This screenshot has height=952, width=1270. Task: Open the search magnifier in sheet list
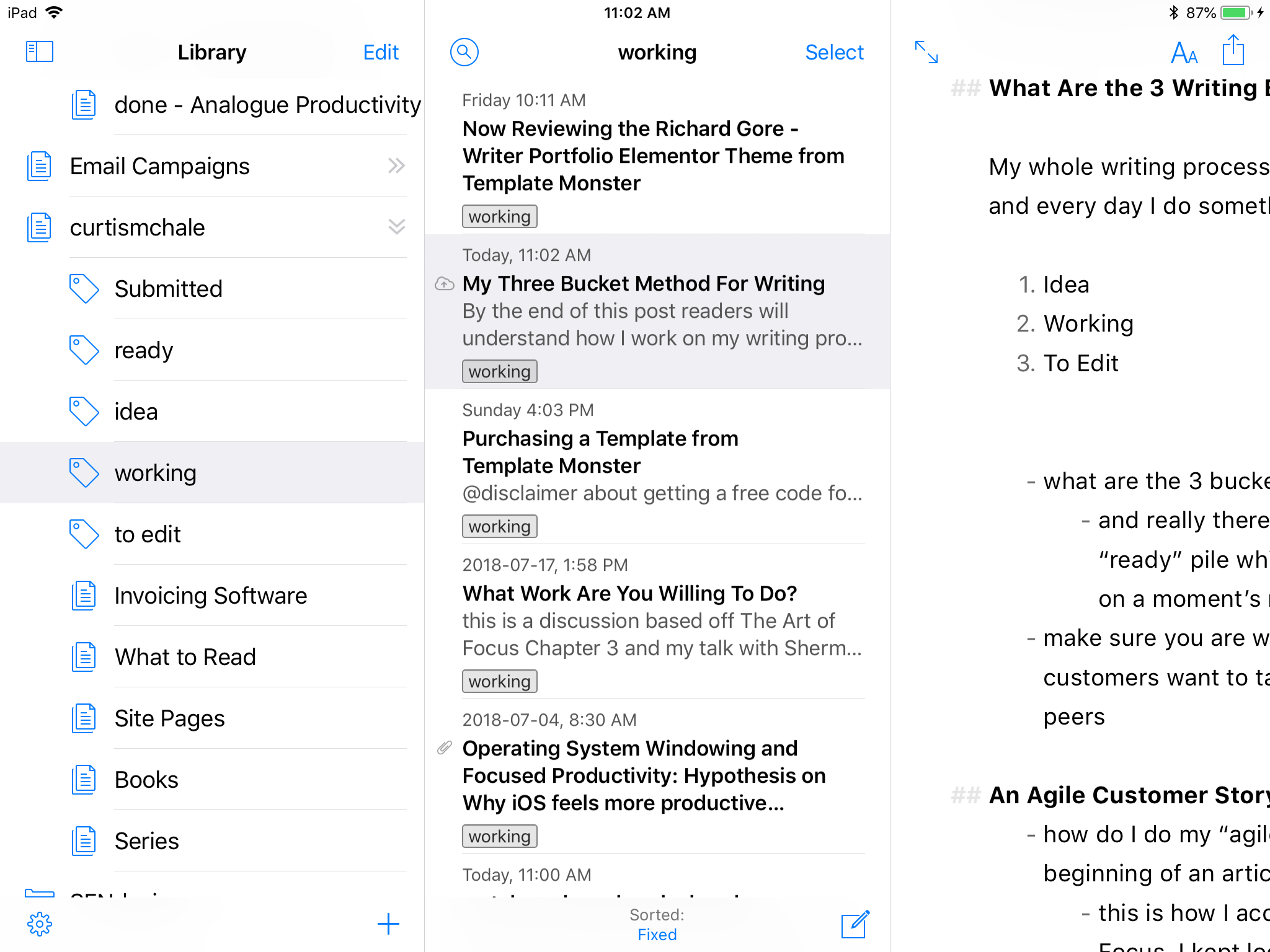tap(464, 52)
